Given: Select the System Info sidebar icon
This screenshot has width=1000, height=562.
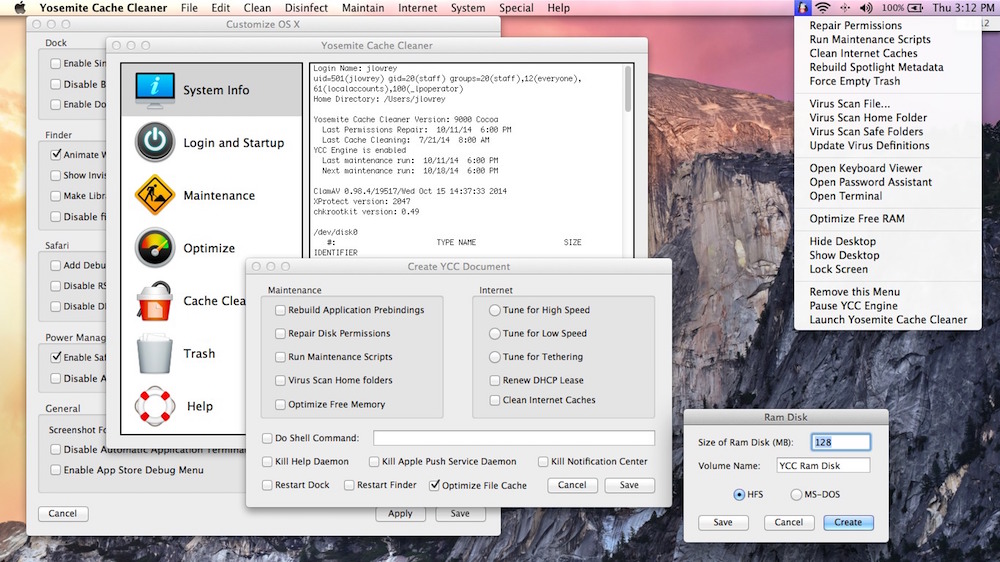Looking at the screenshot, I should [155, 90].
